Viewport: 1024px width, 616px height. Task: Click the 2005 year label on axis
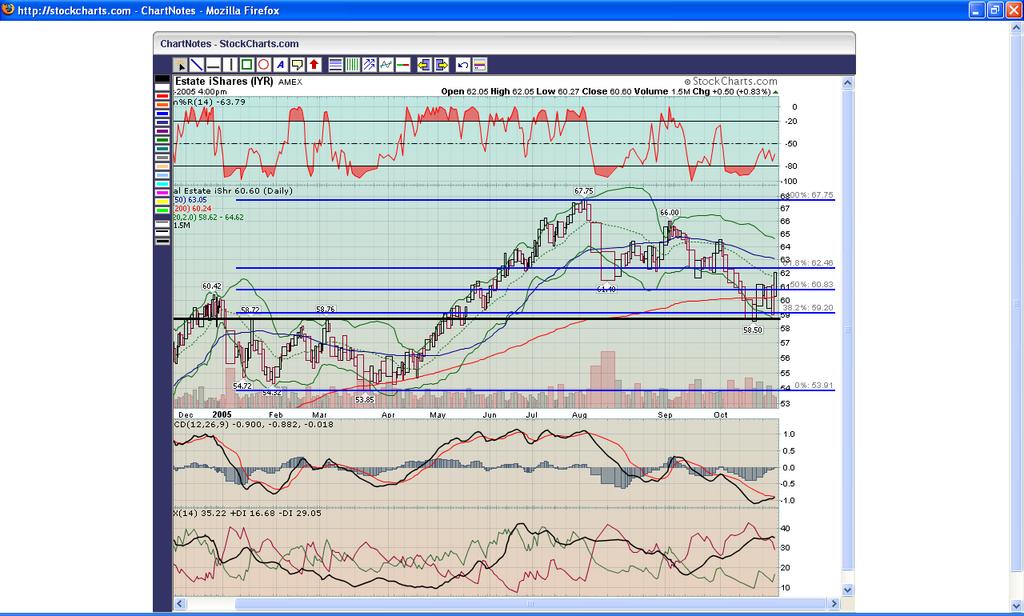[222, 414]
